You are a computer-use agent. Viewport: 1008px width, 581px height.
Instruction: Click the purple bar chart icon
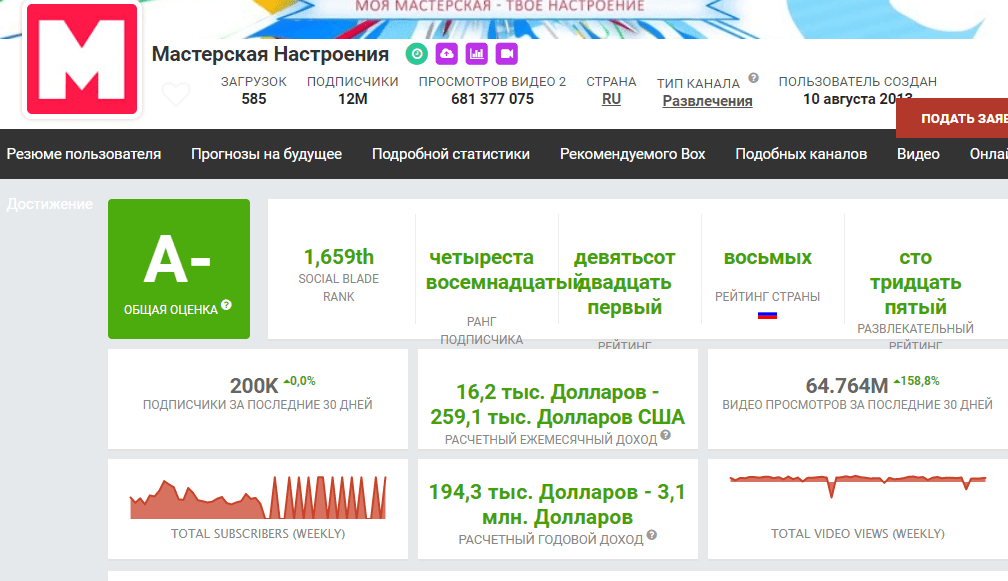477,54
